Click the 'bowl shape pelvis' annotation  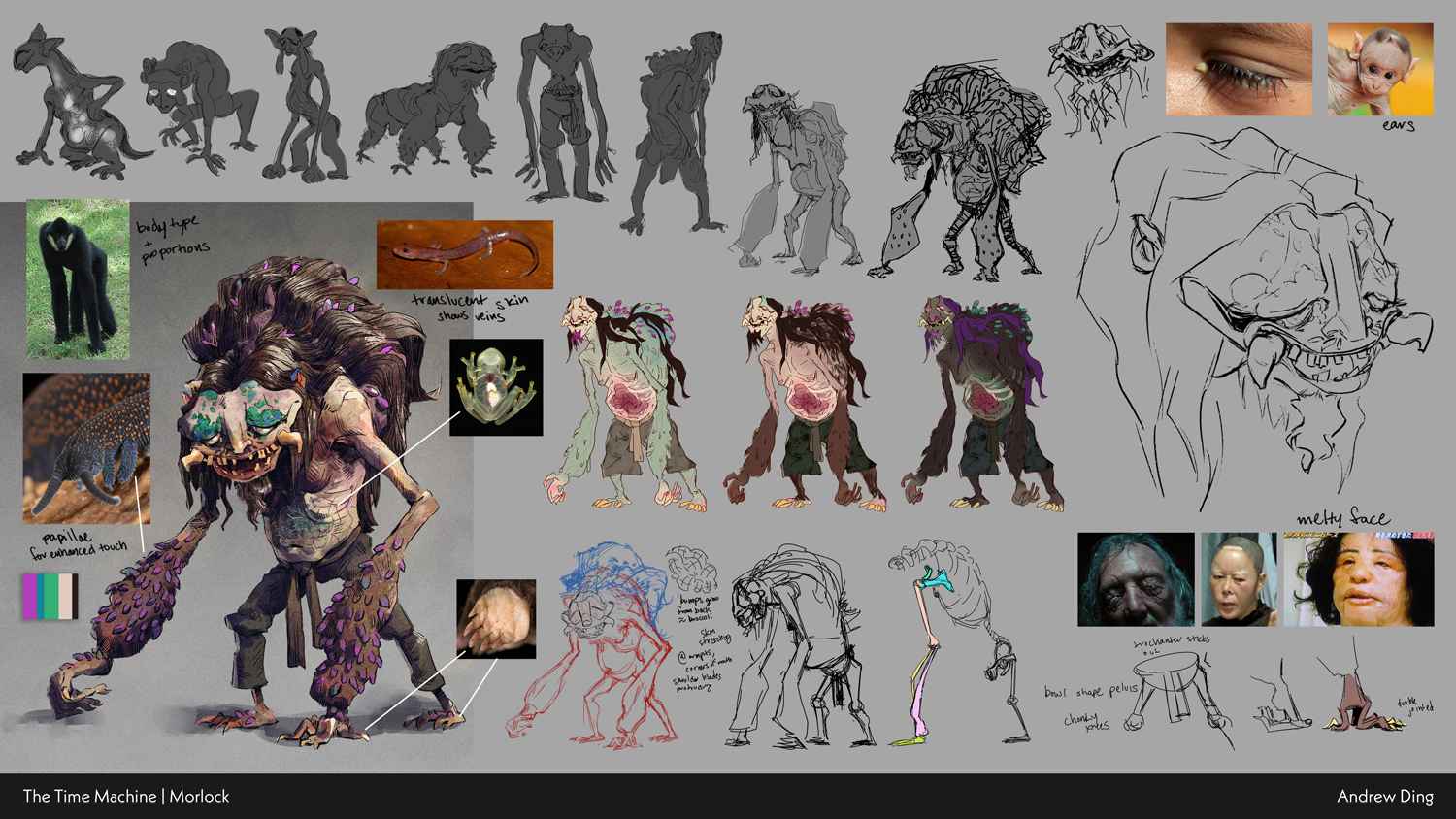1090,691
